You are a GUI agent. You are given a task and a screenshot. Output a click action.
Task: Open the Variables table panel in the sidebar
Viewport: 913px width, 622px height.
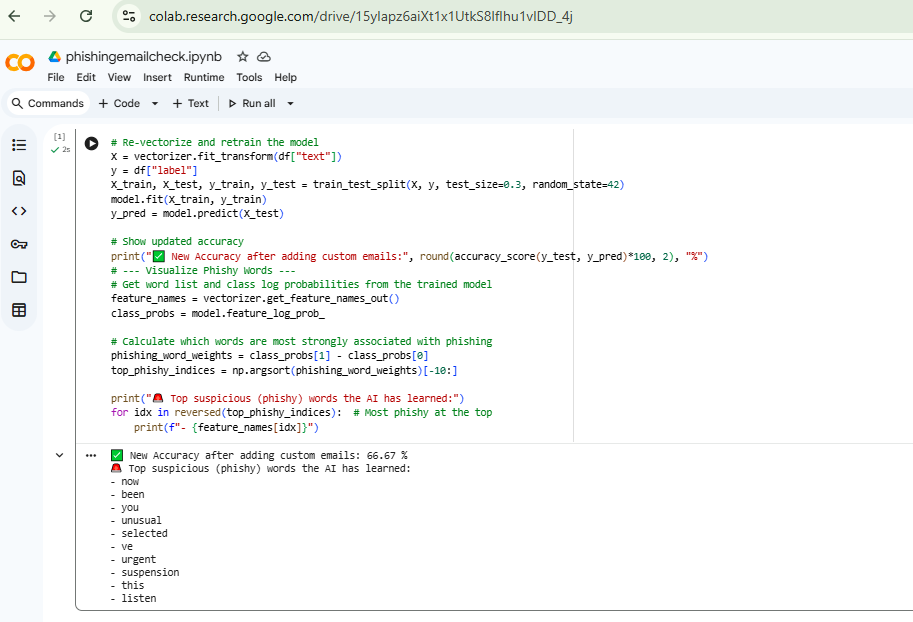pos(18,310)
